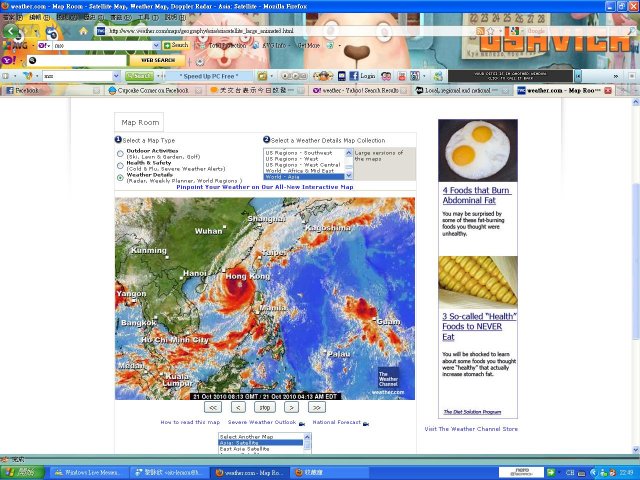Click the stop animation button
The height and width of the screenshot is (480, 640).
tap(265, 408)
